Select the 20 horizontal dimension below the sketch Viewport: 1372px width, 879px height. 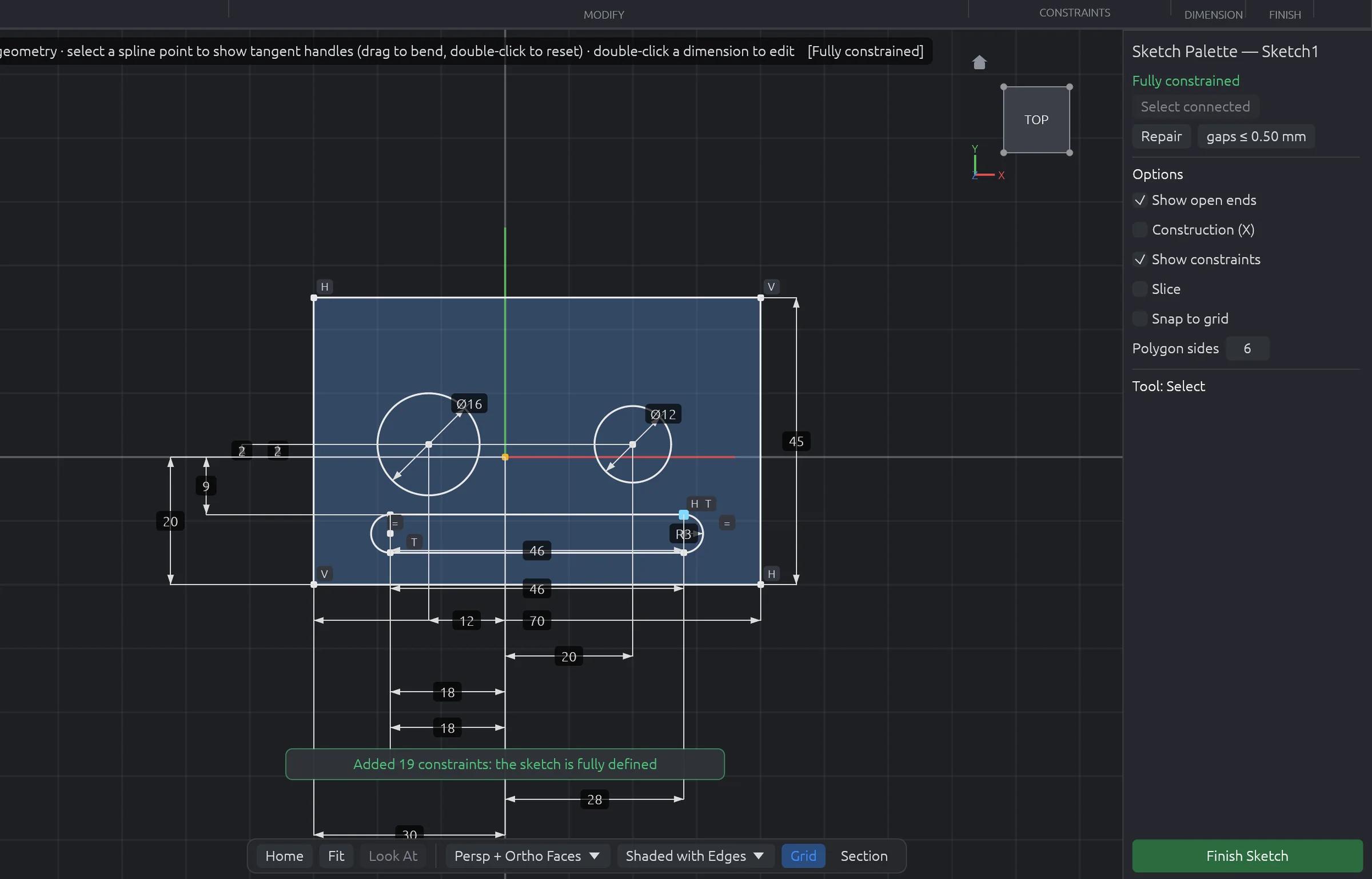569,656
